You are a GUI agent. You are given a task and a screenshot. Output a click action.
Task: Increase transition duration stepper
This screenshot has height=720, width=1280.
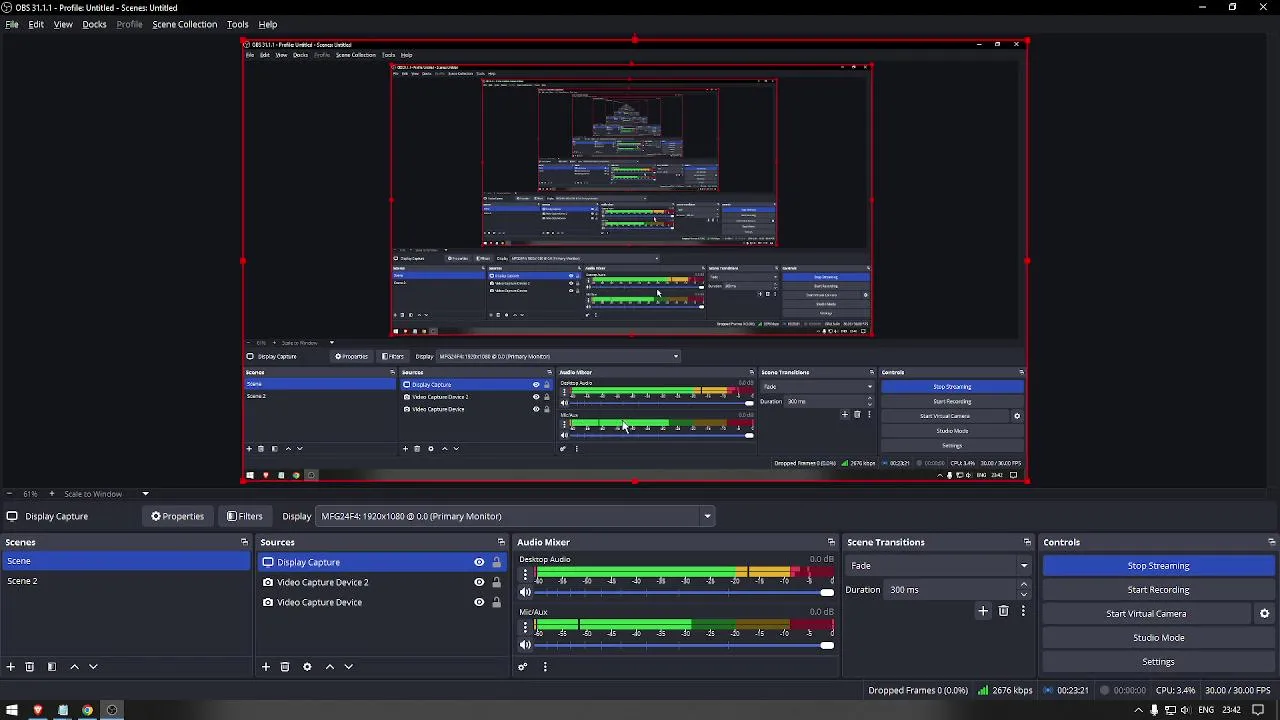pos(1023,585)
